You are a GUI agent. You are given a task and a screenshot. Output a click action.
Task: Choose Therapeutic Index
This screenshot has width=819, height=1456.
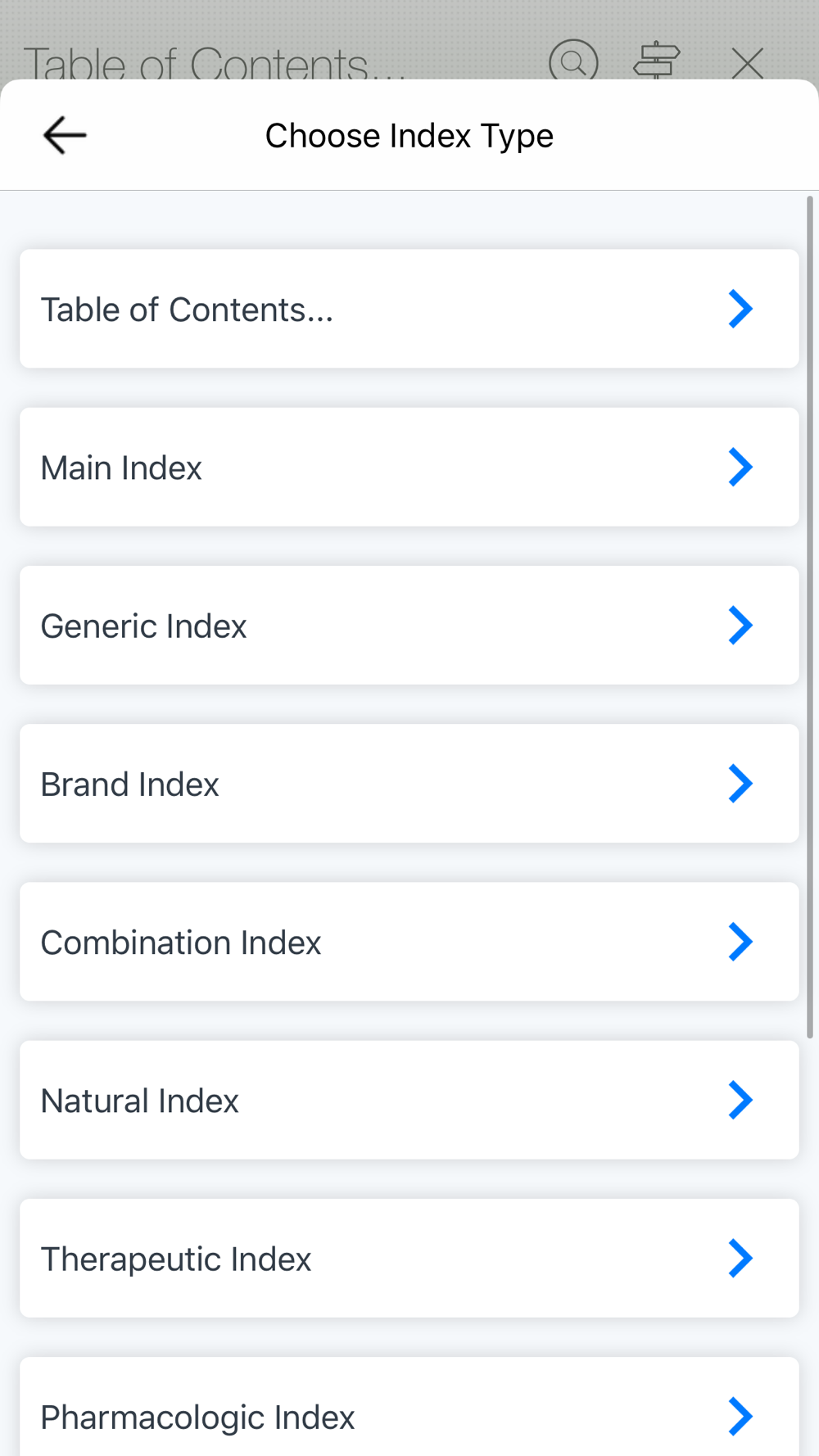pyautogui.click(x=409, y=1258)
